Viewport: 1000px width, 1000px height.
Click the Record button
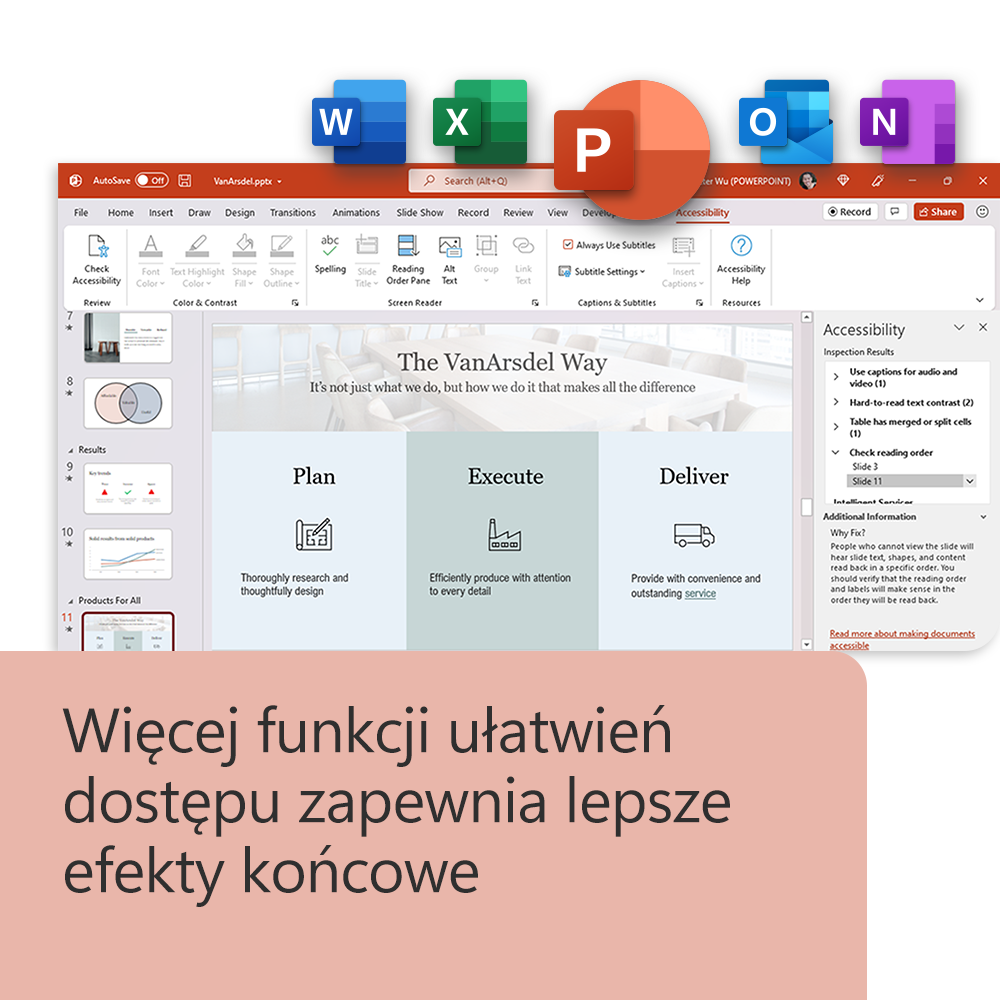tap(850, 212)
